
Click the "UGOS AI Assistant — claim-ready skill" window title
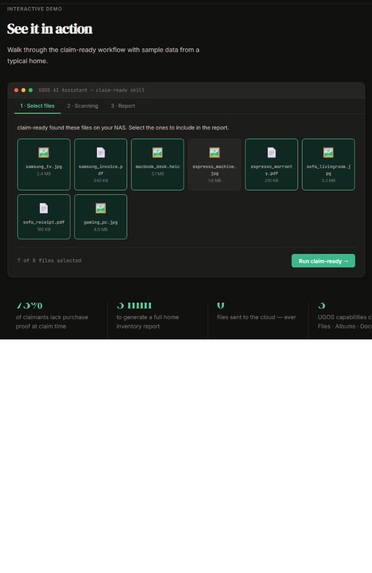[x=92, y=90]
